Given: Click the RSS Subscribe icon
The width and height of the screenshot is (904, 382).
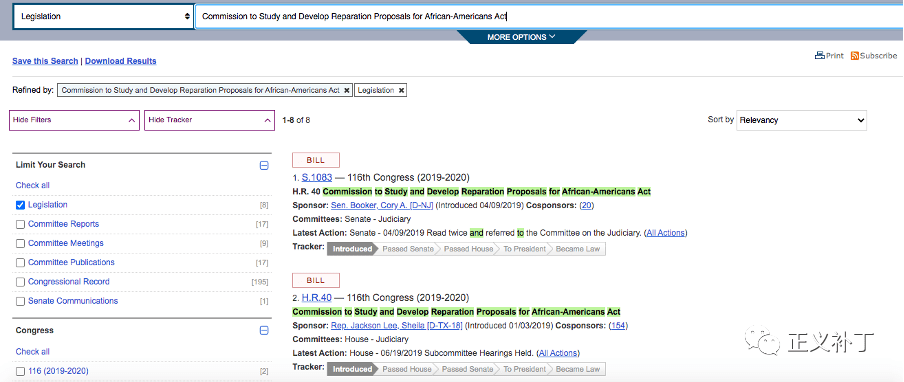Looking at the screenshot, I should (855, 56).
